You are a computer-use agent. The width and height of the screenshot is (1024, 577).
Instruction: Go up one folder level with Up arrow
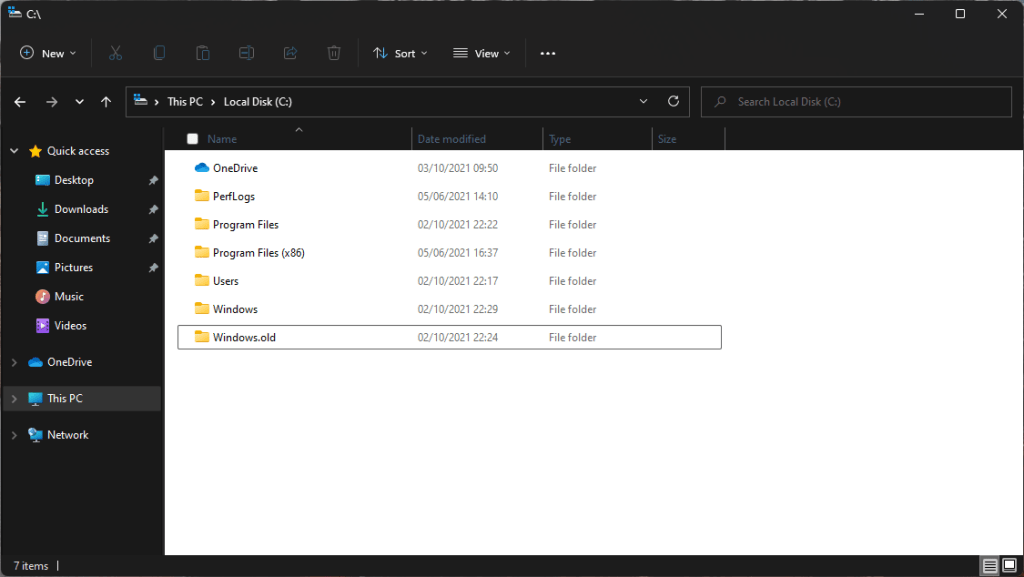pos(106,102)
